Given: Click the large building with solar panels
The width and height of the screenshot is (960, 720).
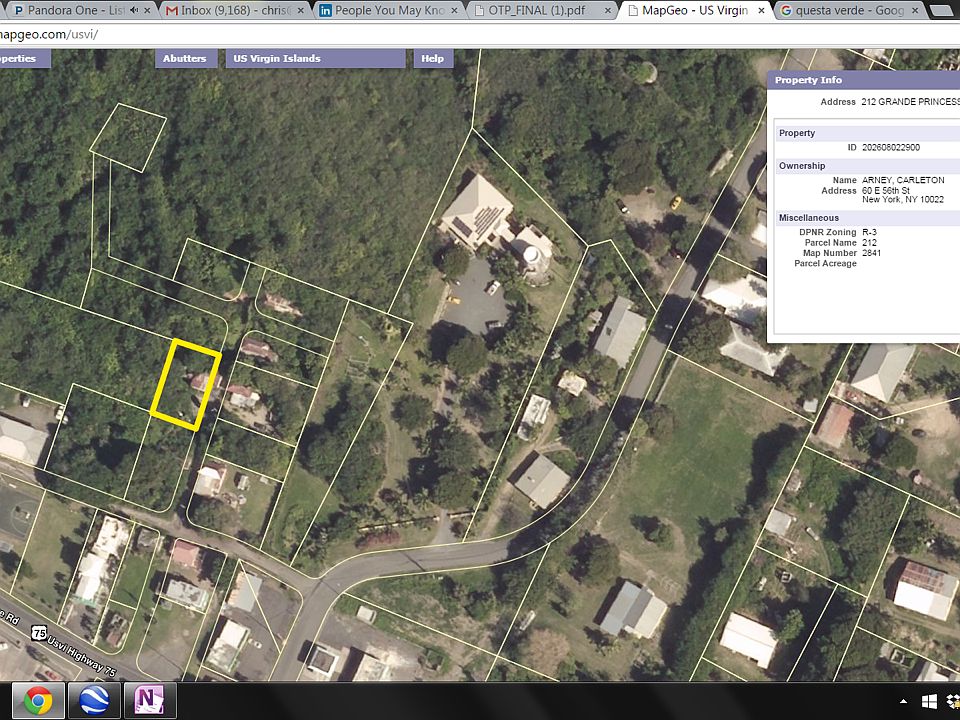Looking at the screenshot, I should pyautogui.click(x=478, y=212).
